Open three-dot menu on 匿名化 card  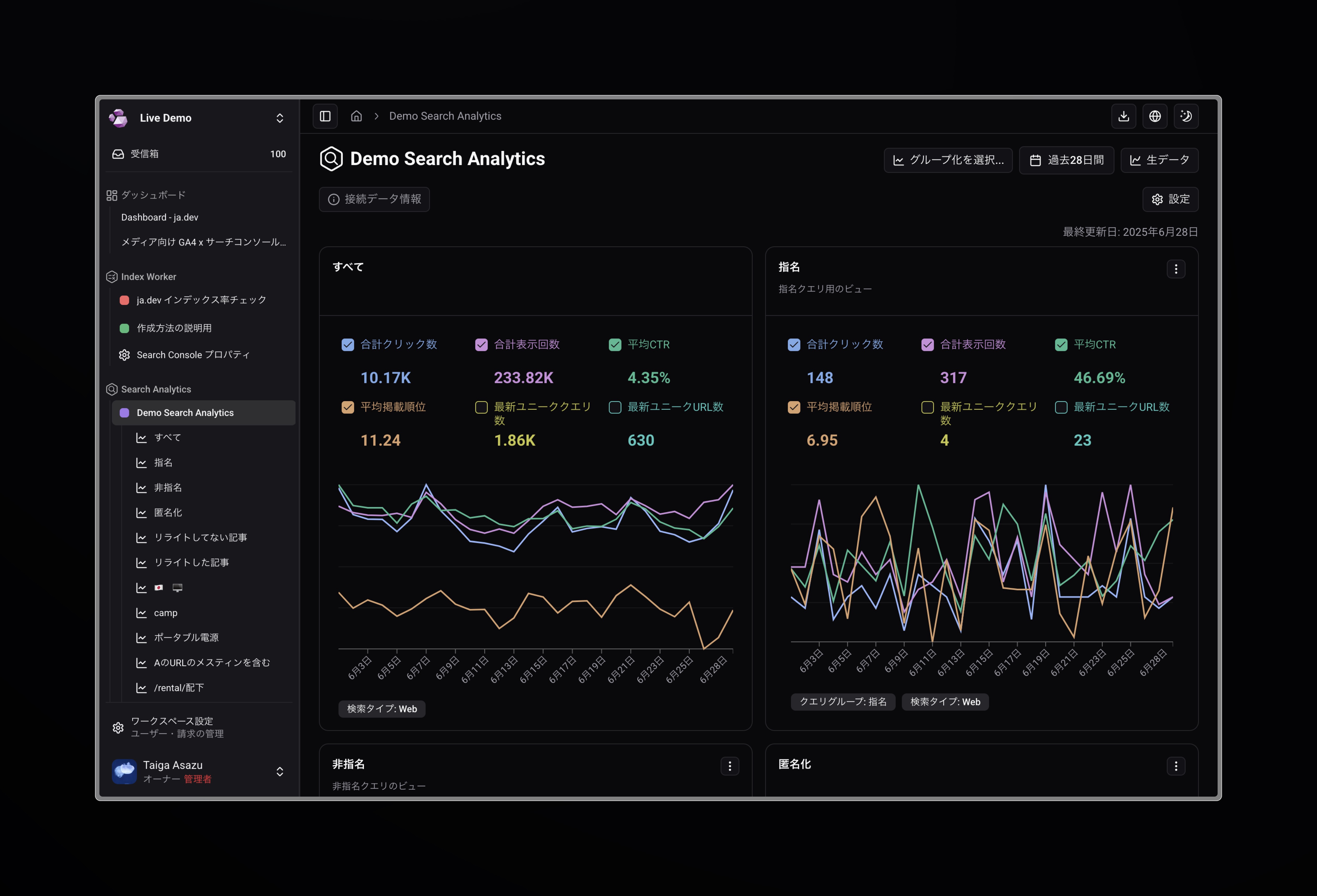(x=1176, y=766)
